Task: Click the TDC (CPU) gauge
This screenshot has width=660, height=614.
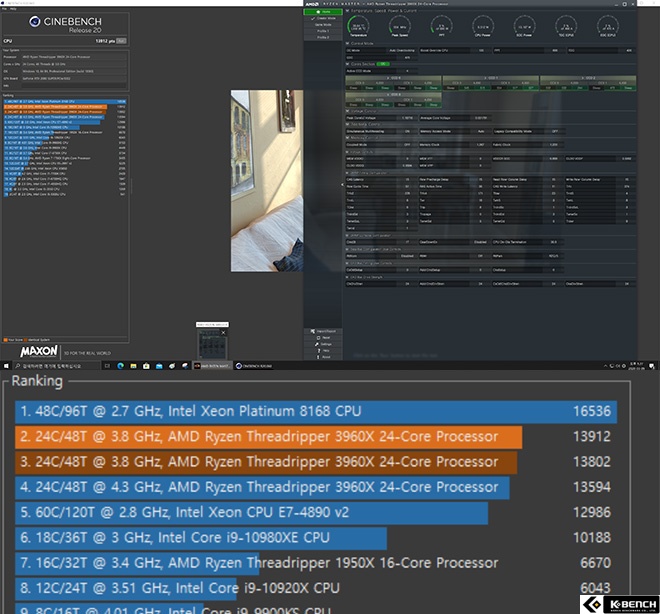Action: point(566,27)
